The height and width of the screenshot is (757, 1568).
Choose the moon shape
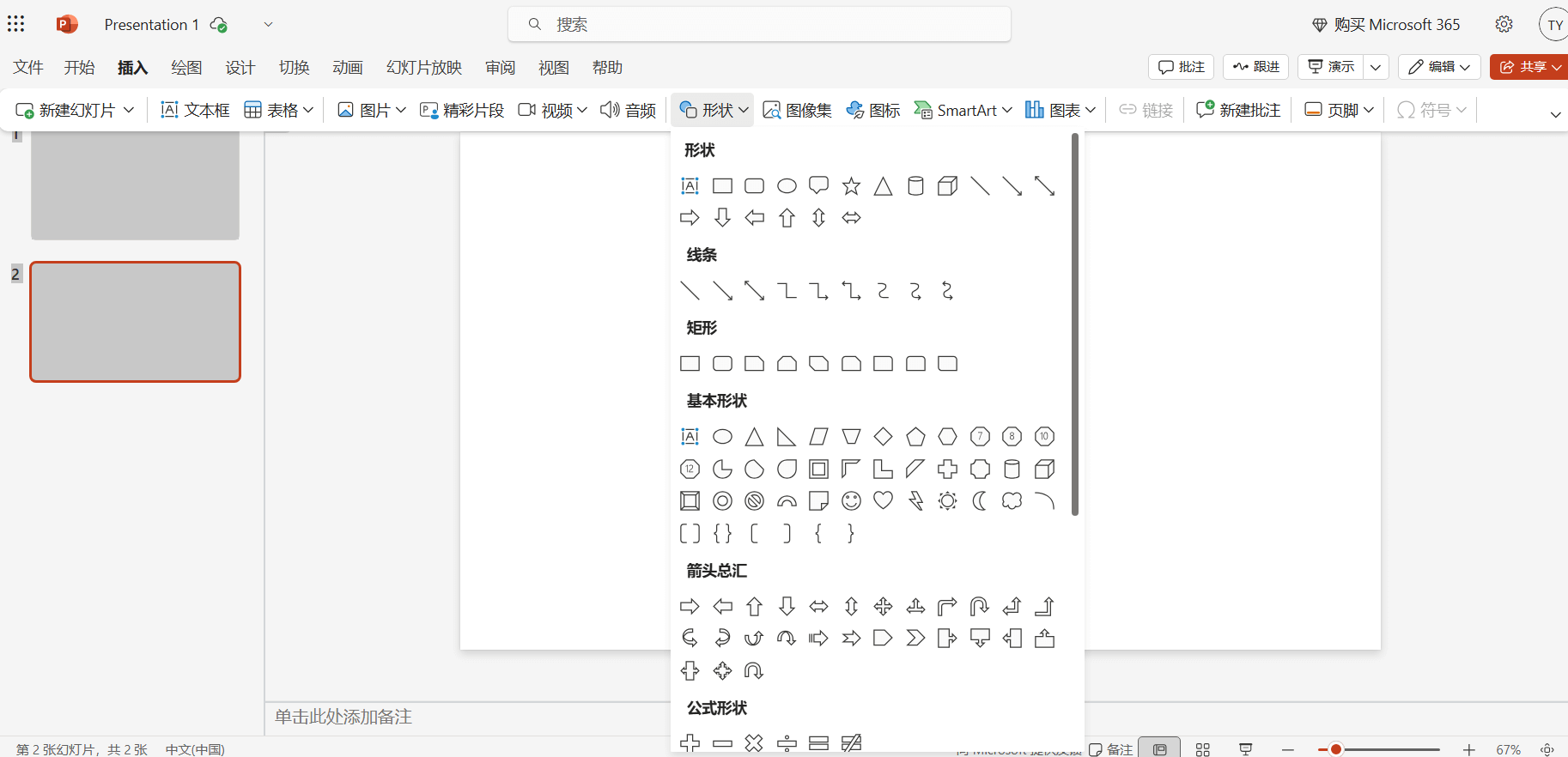pos(980,500)
